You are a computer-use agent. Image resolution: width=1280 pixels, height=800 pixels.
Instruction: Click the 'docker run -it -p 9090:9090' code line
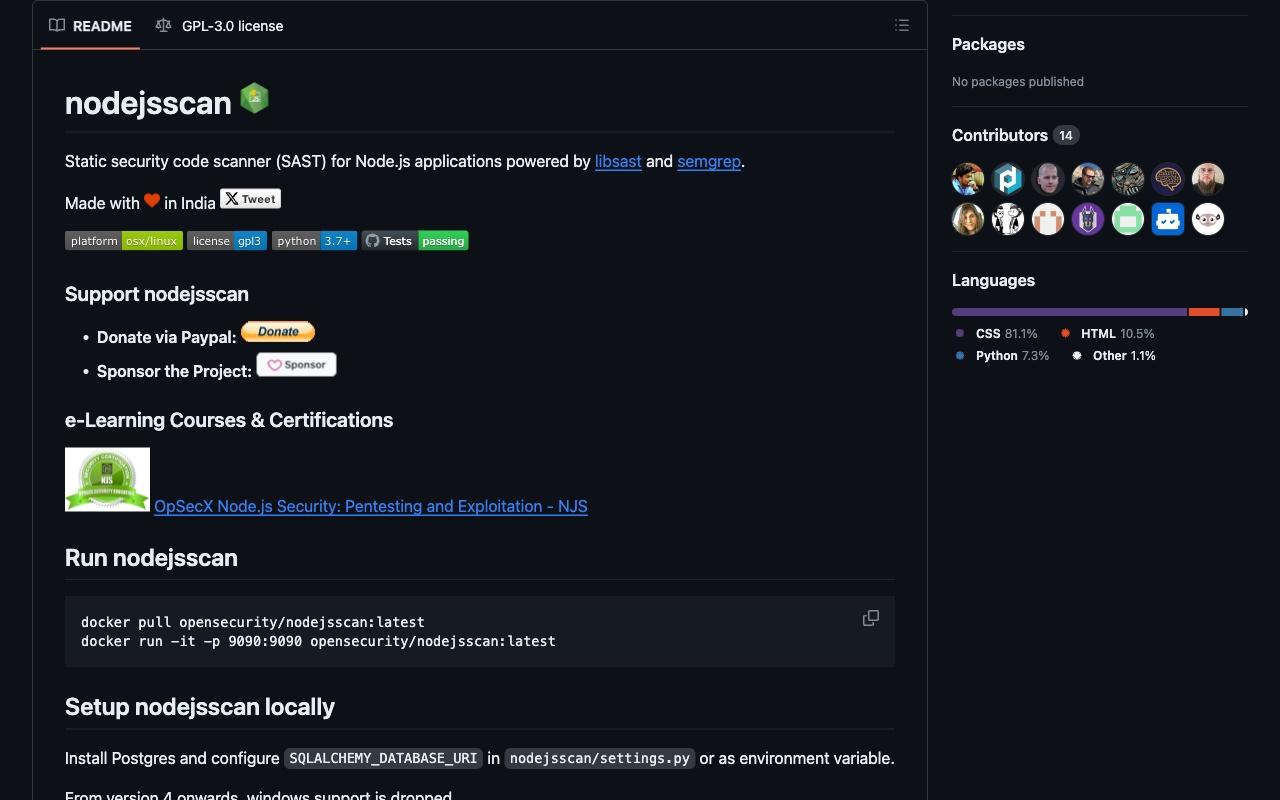tap(318, 641)
